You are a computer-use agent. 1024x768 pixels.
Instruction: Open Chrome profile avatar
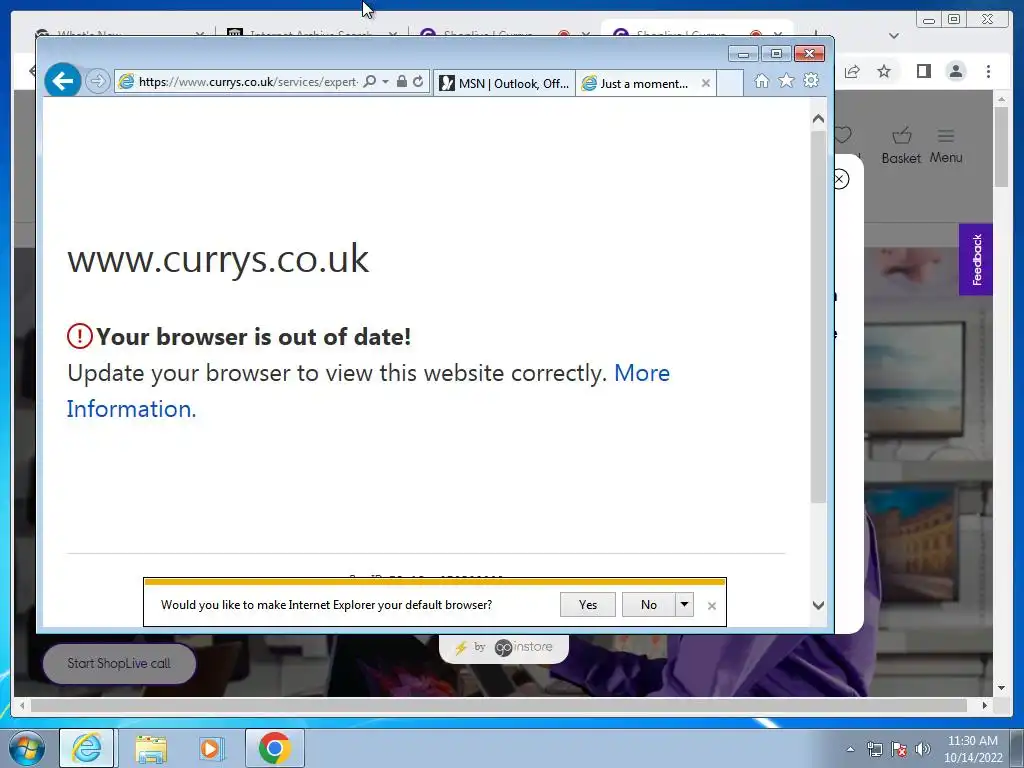(x=956, y=71)
